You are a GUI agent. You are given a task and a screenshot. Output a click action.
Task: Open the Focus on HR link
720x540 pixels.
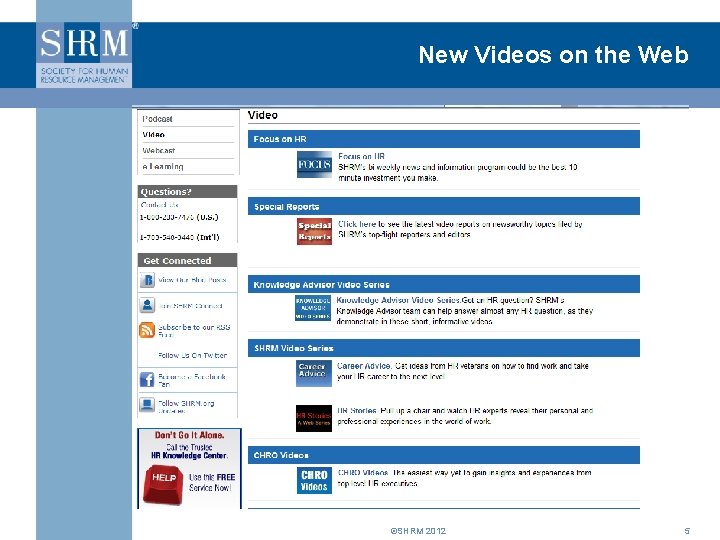[x=361, y=156]
